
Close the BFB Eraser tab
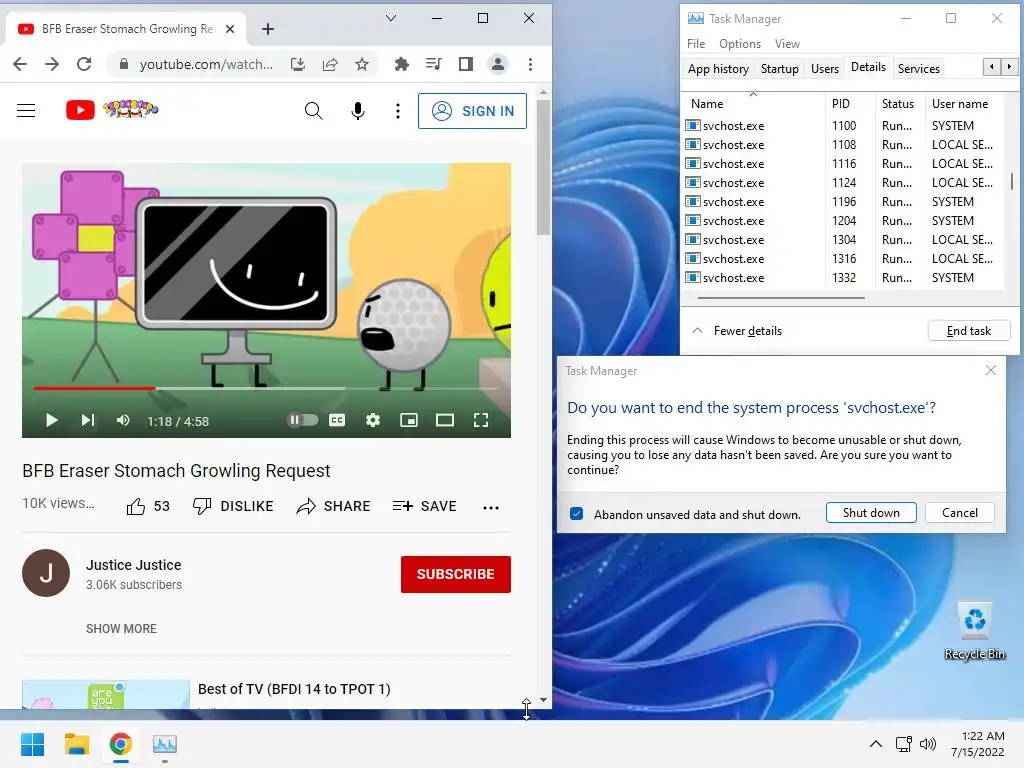click(x=230, y=29)
